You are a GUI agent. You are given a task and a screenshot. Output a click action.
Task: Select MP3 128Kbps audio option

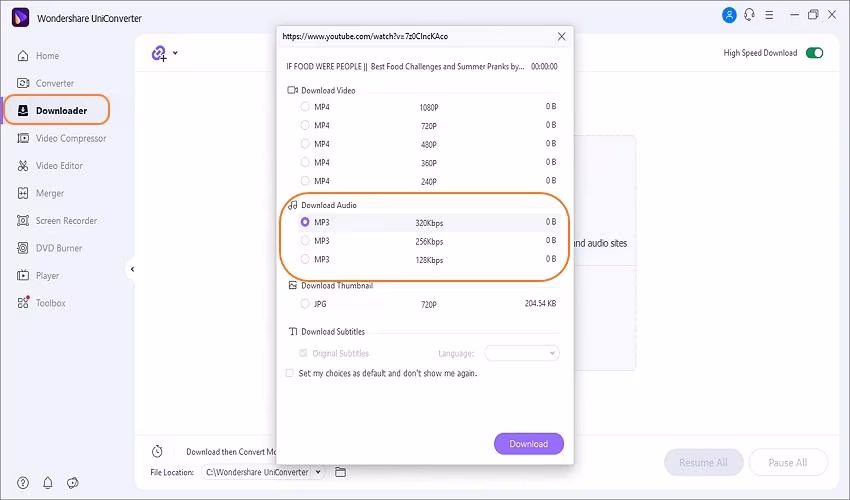[305, 260]
